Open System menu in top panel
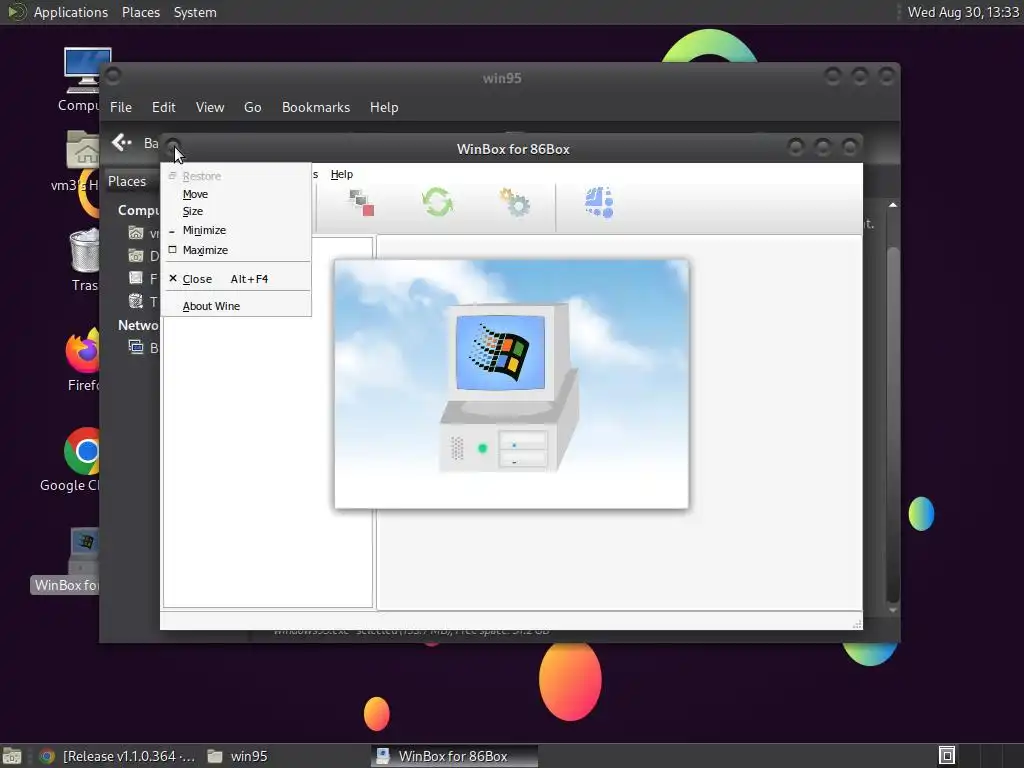The width and height of the screenshot is (1024, 768). [x=195, y=12]
